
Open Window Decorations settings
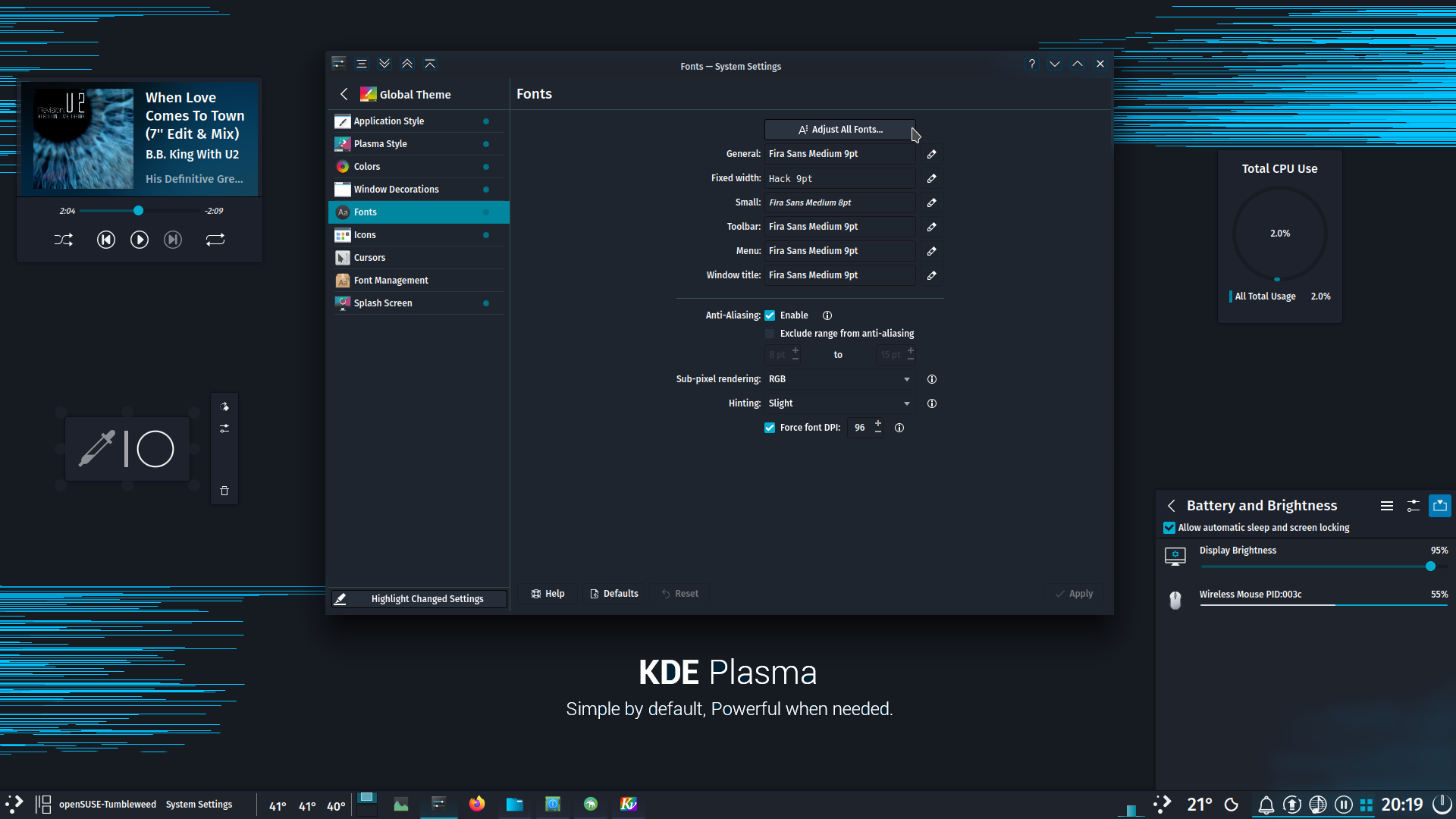pyautogui.click(x=419, y=190)
